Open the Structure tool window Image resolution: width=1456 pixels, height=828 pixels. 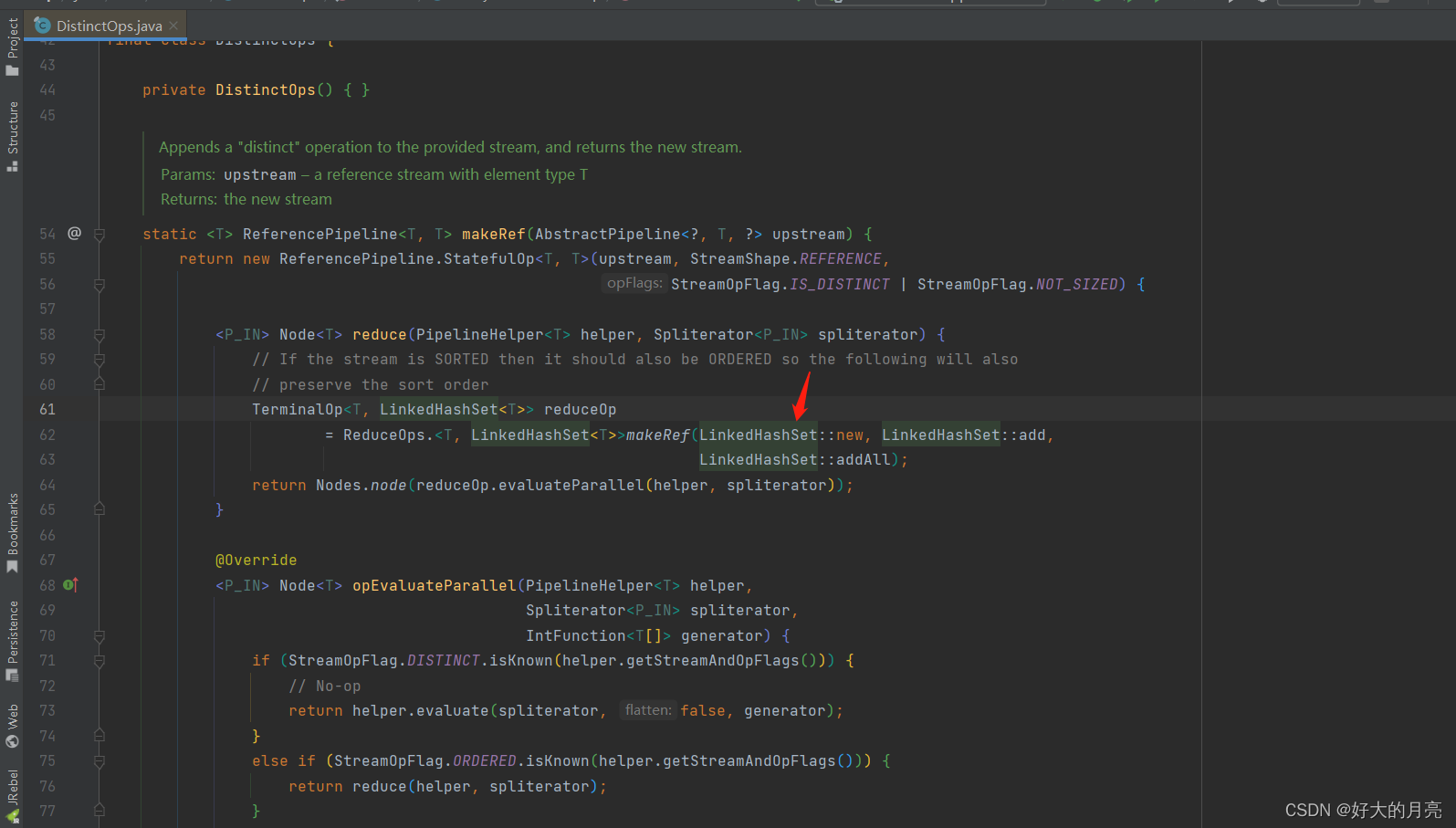click(13, 136)
